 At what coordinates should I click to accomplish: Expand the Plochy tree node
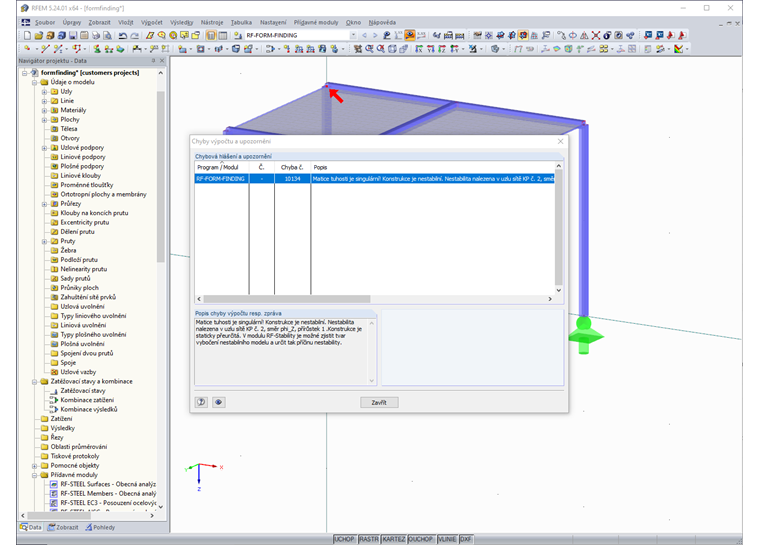44,120
